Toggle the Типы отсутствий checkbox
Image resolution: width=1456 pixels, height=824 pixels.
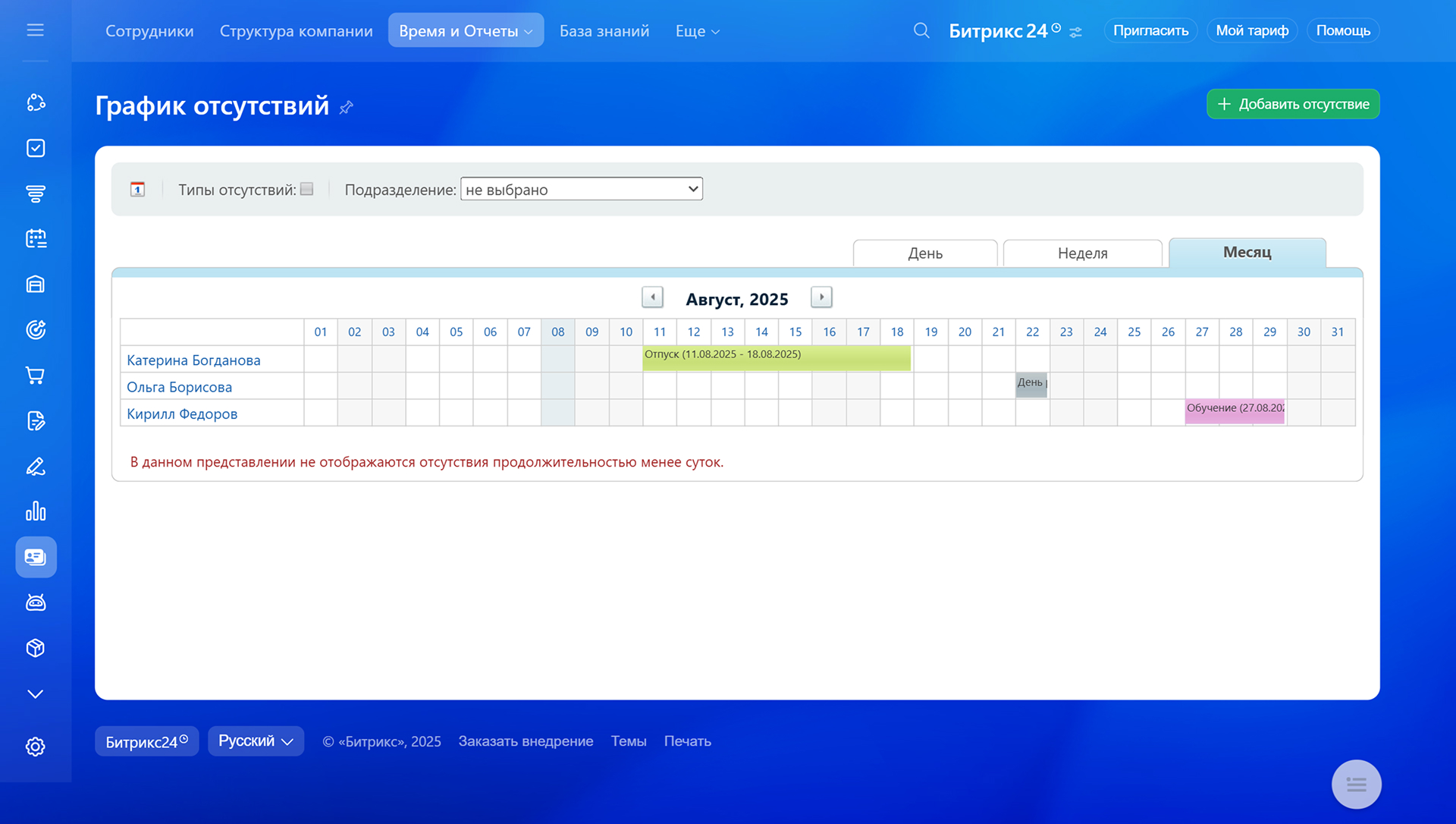coord(307,189)
